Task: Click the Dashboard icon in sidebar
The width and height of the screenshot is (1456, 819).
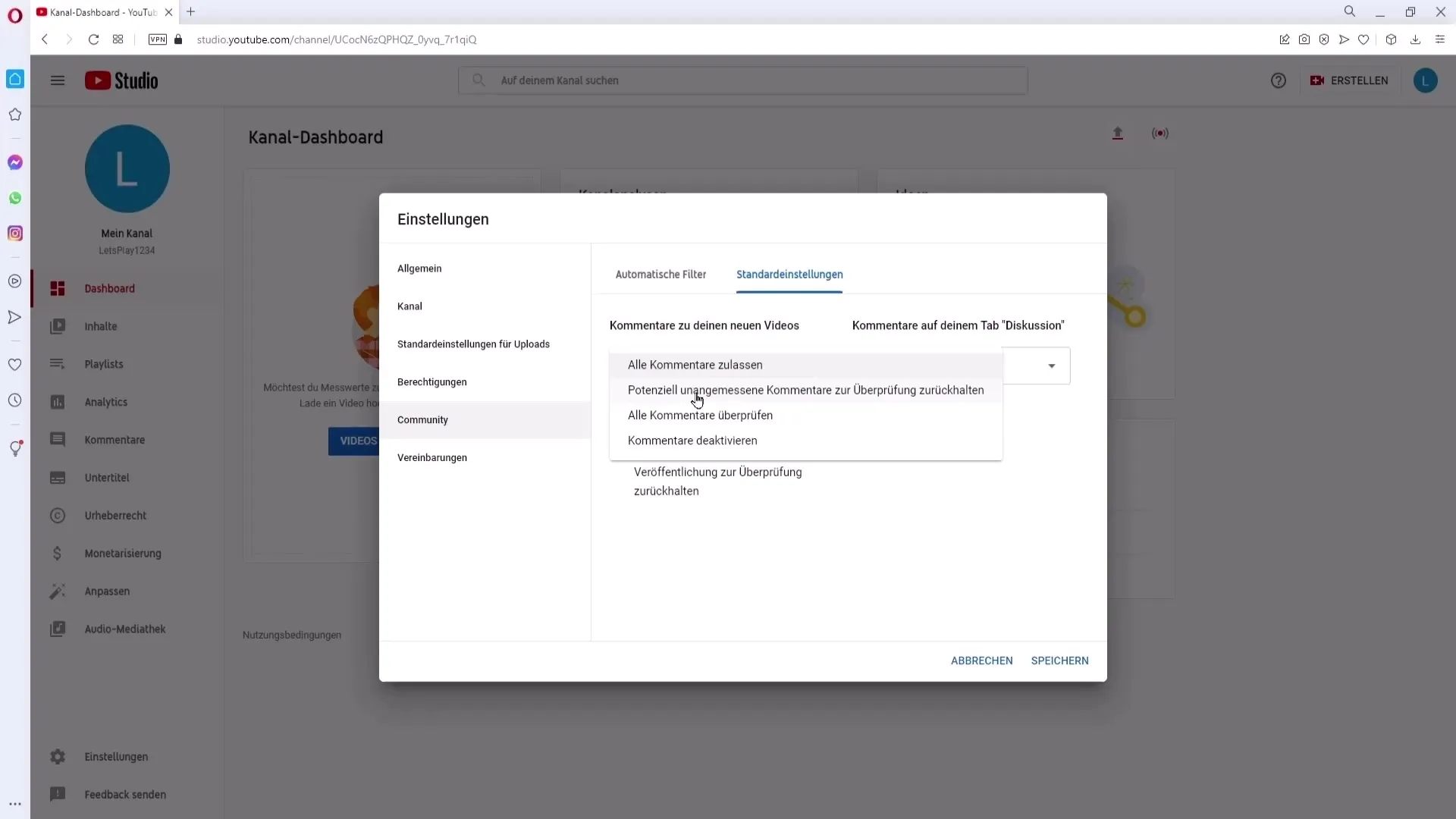Action: click(x=57, y=288)
